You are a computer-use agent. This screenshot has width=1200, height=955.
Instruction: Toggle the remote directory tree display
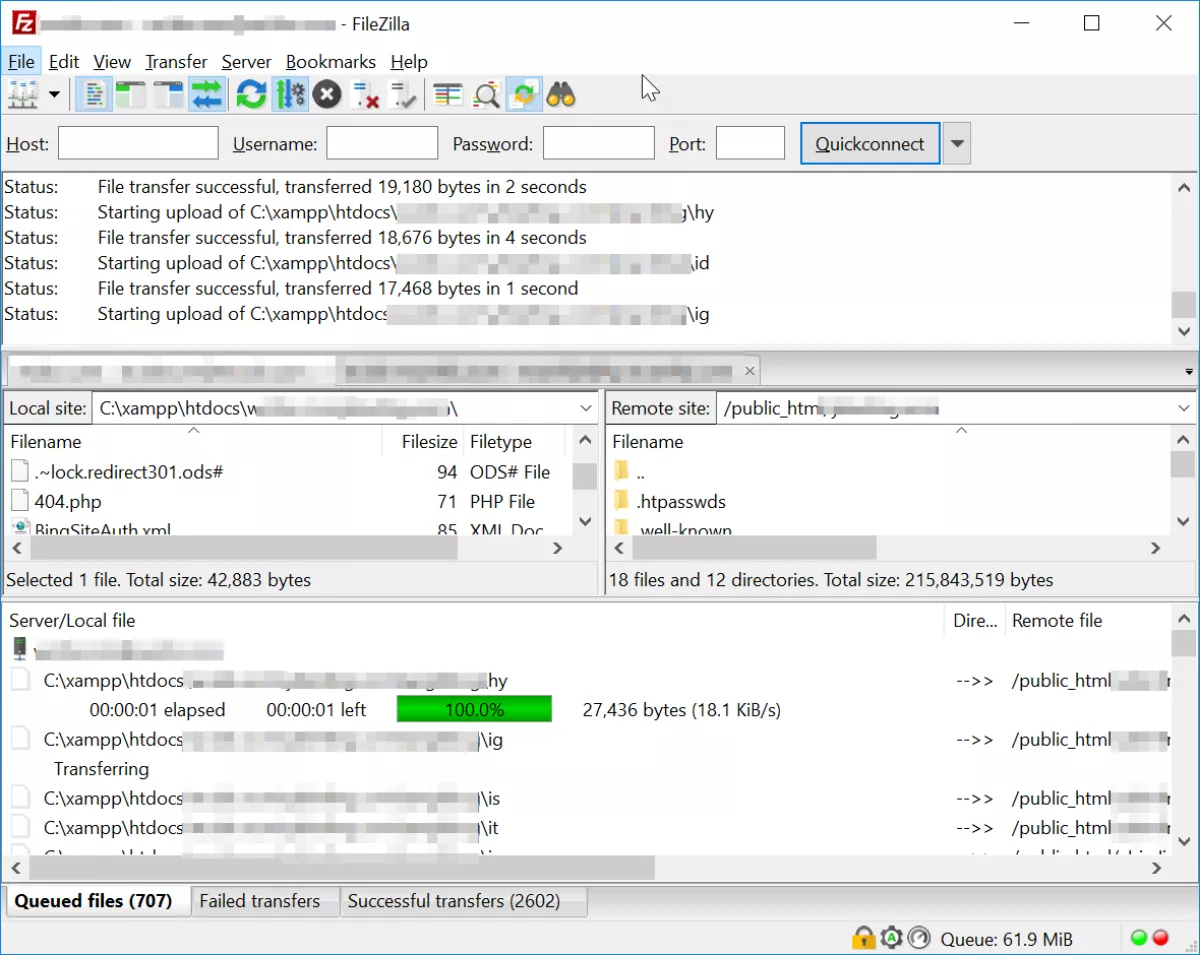coord(169,95)
